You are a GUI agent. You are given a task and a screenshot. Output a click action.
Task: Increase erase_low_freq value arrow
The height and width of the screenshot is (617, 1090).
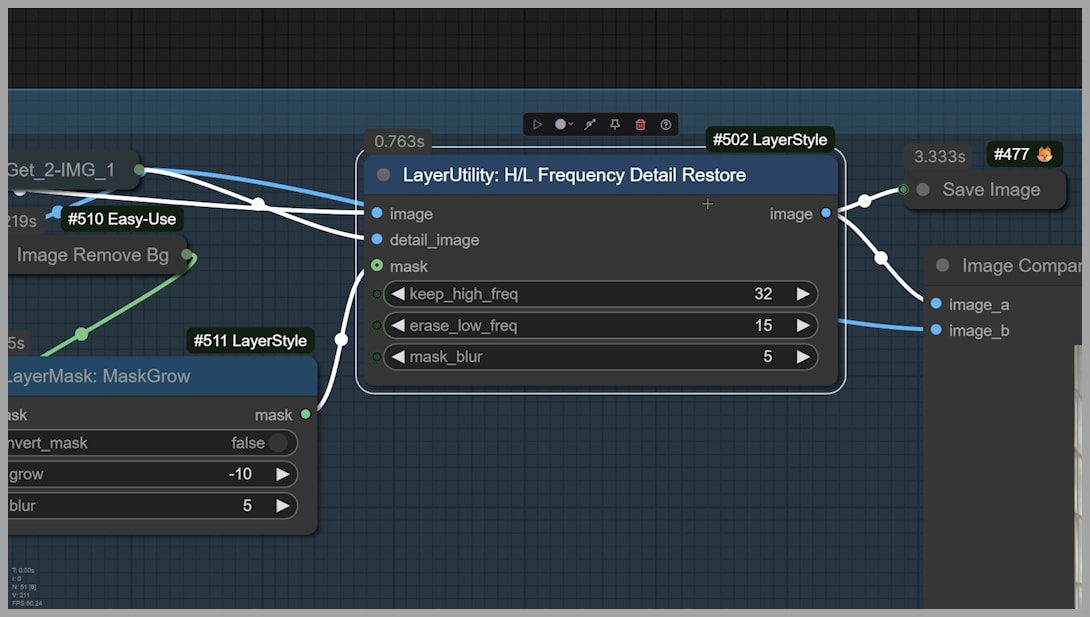[802, 325]
